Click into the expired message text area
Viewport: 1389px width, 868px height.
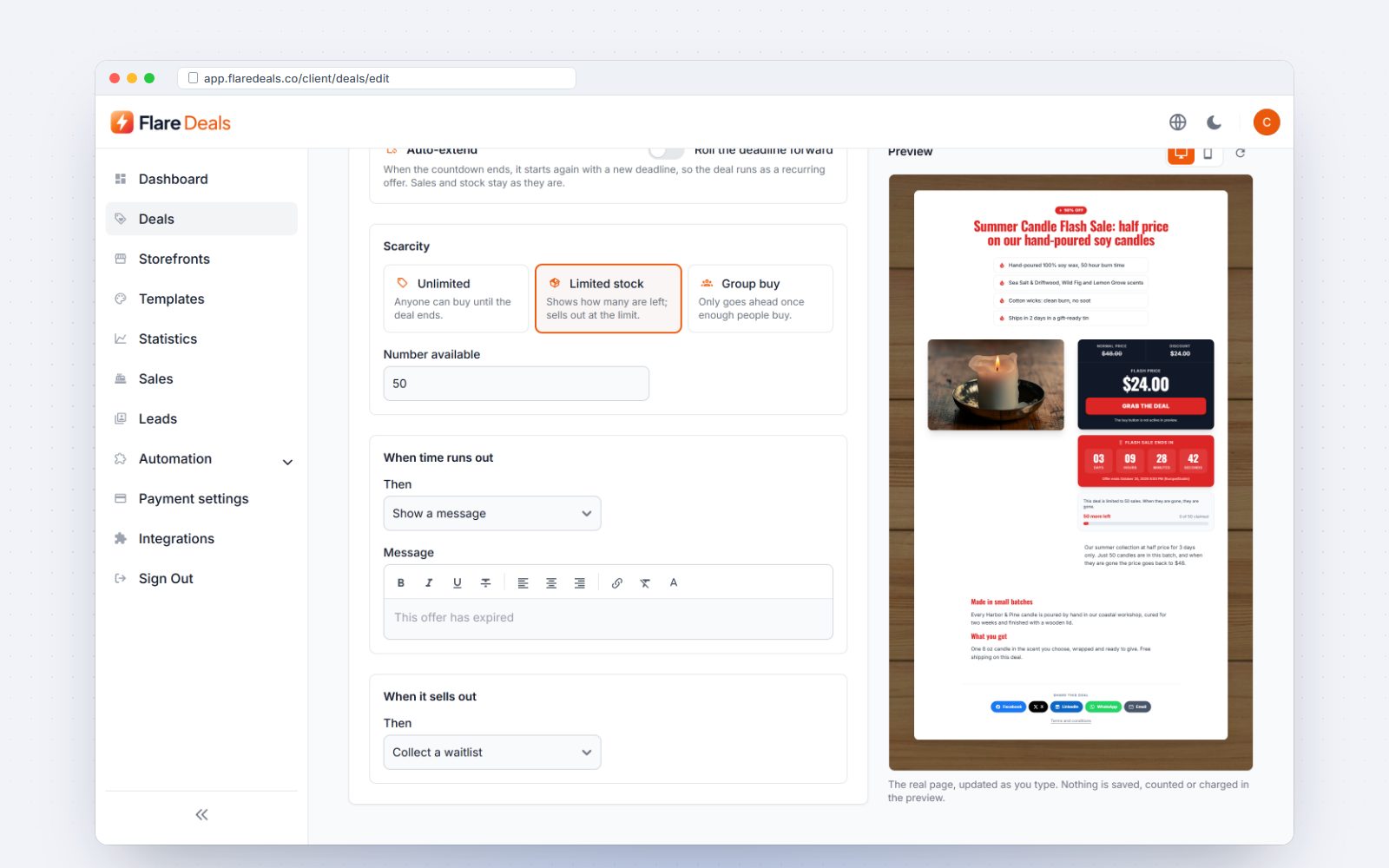tap(609, 618)
